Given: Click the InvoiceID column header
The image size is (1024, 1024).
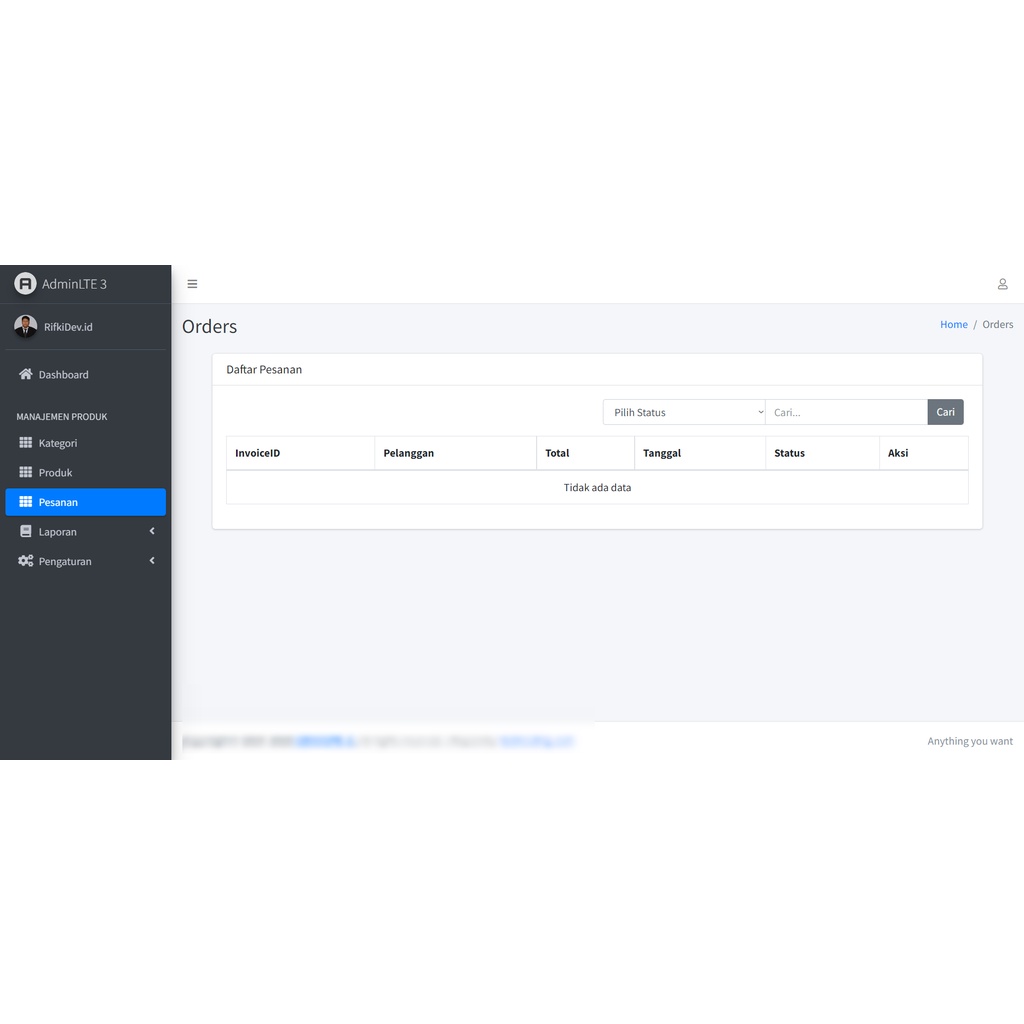Looking at the screenshot, I should click(x=300, y=453).
